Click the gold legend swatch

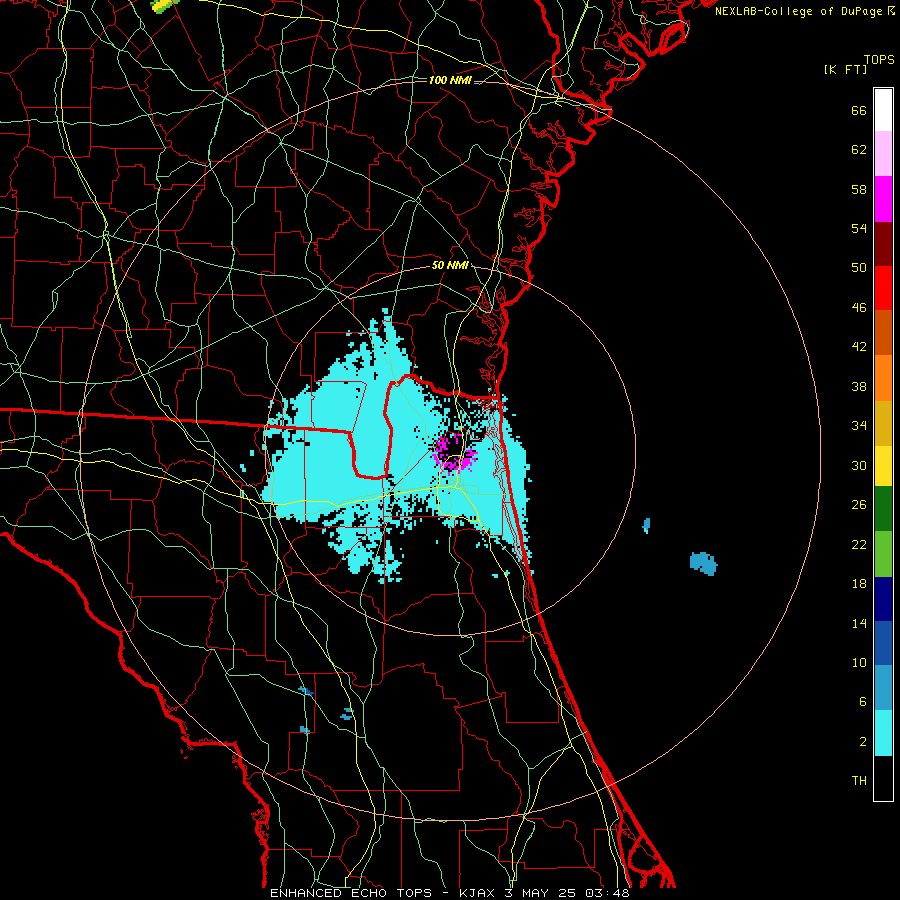click(883, 423)
